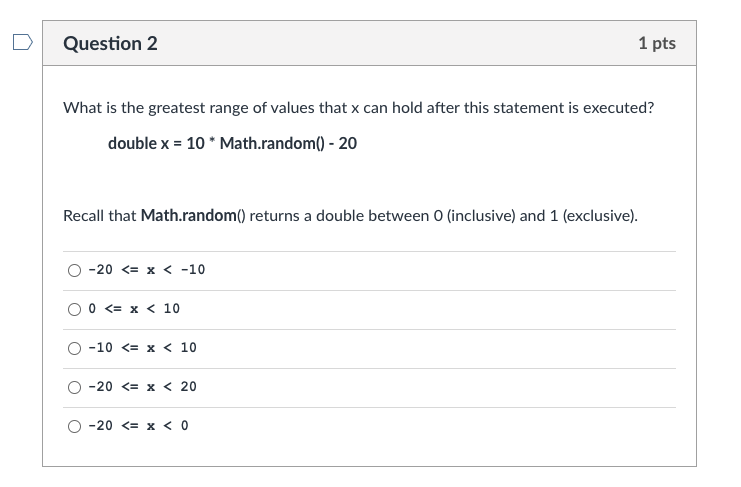
Task: Flag Question 2 for review
Action: pyautogui.click(x=23, y=42)
